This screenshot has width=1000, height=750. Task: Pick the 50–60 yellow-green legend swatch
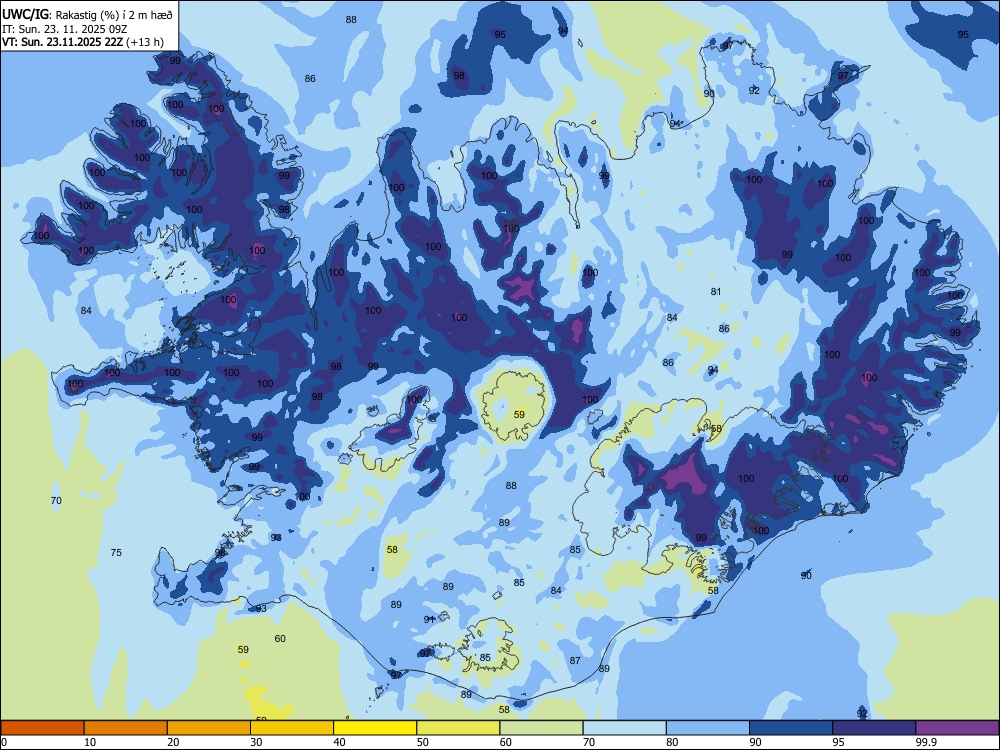tap(458, 728)
